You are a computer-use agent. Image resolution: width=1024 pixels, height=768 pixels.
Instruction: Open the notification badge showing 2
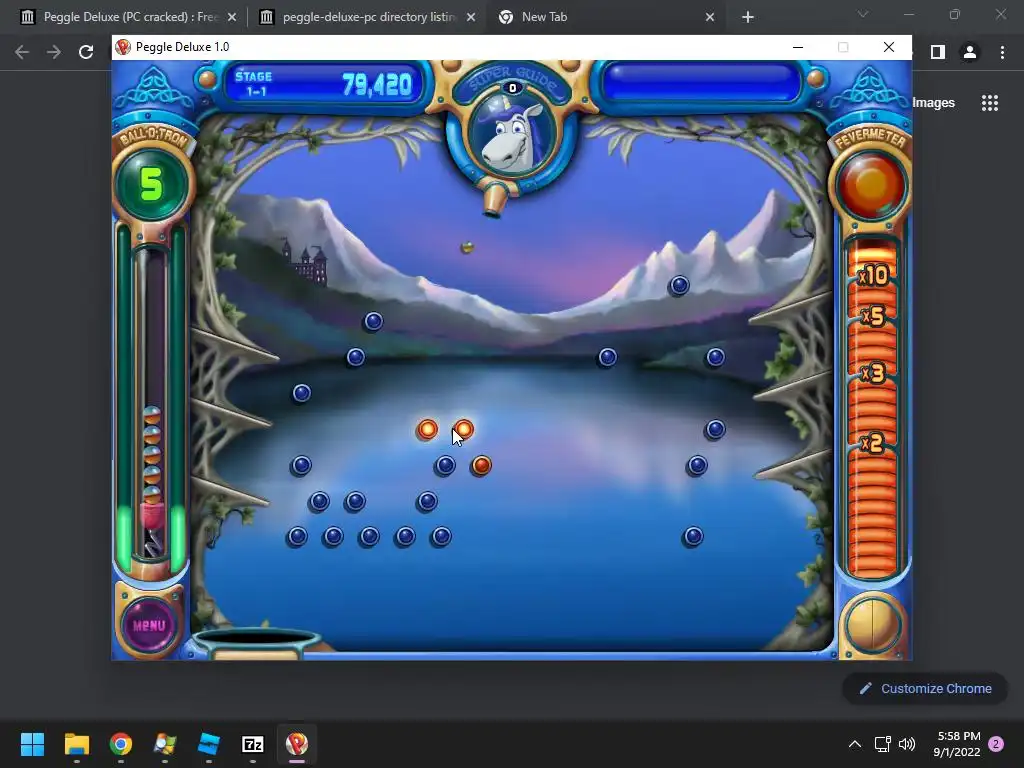996,744
